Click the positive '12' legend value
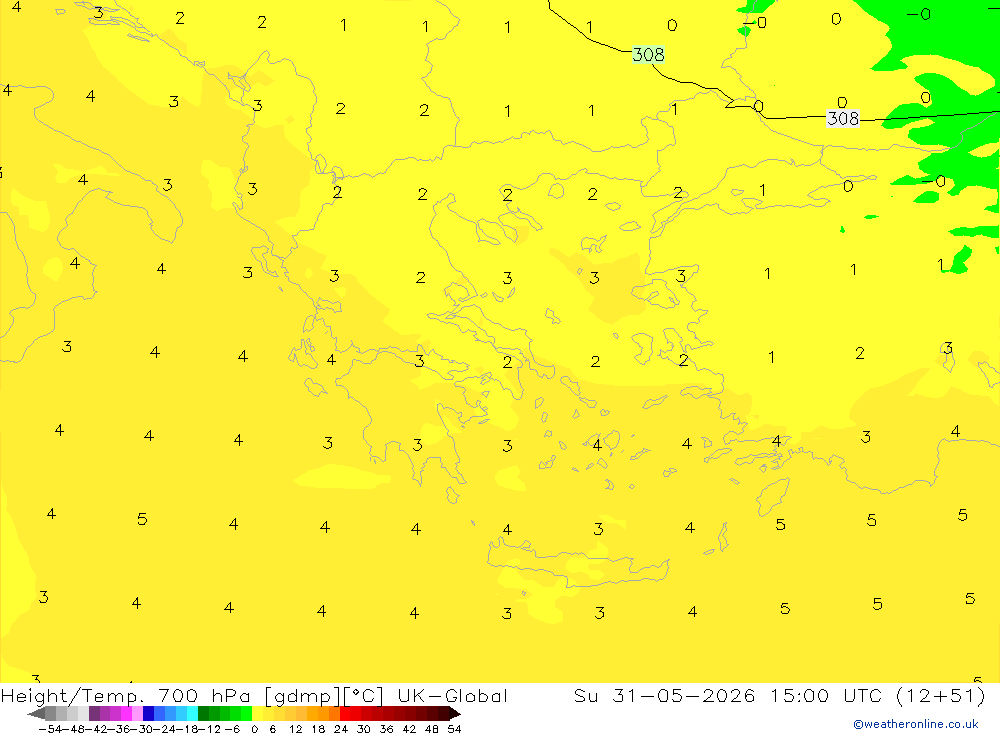Image resolution: width=1000 pixels, height=733 pixels. [295, 729]
